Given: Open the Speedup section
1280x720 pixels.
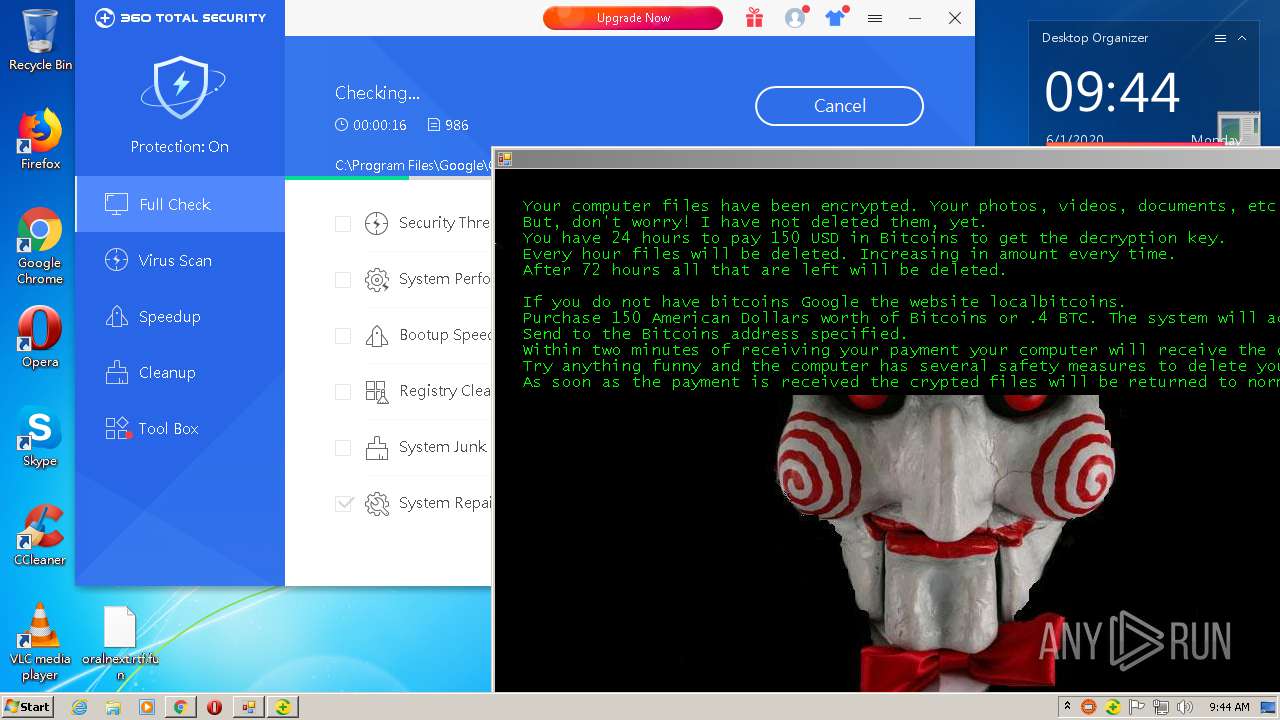Looking at the screenshot, I should point(180,316).
